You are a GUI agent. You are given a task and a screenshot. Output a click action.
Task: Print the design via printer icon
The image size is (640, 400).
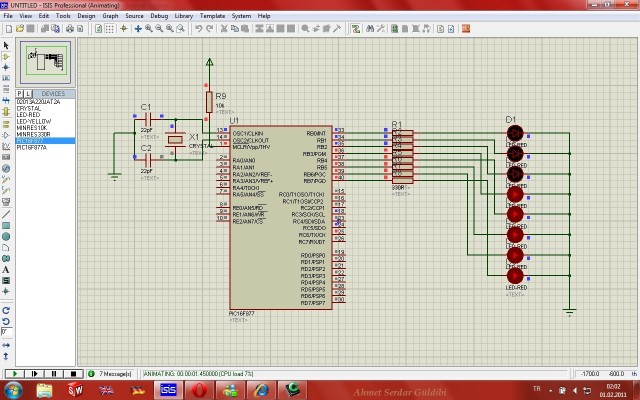70,29
